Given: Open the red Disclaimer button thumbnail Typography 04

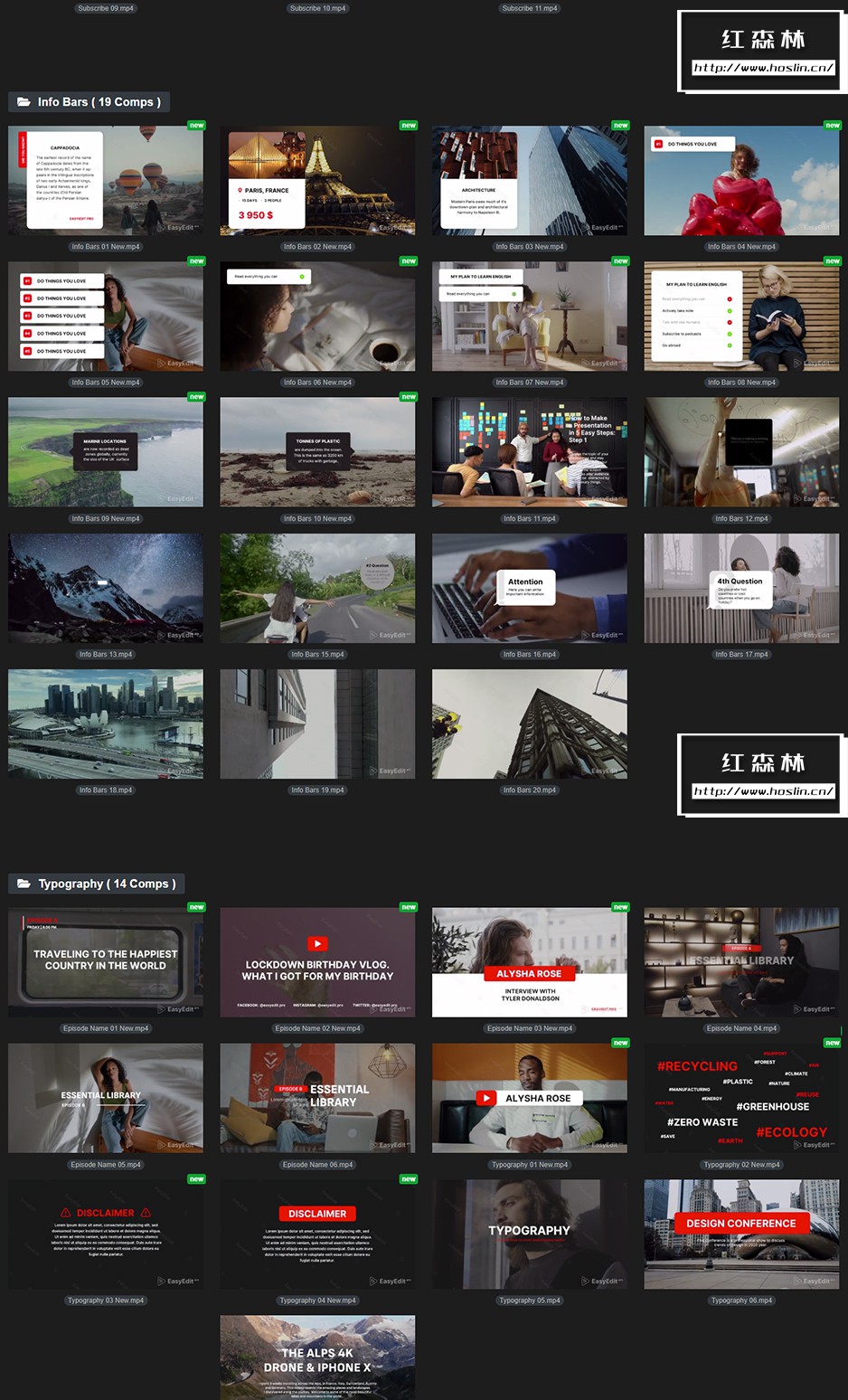Looking at the screenshot, I should [317, 1234].
